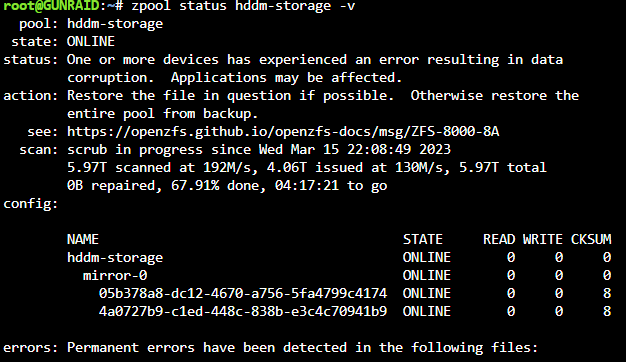626x362 pixels.
Task: Click the READ column header
Action: [499, 239]
